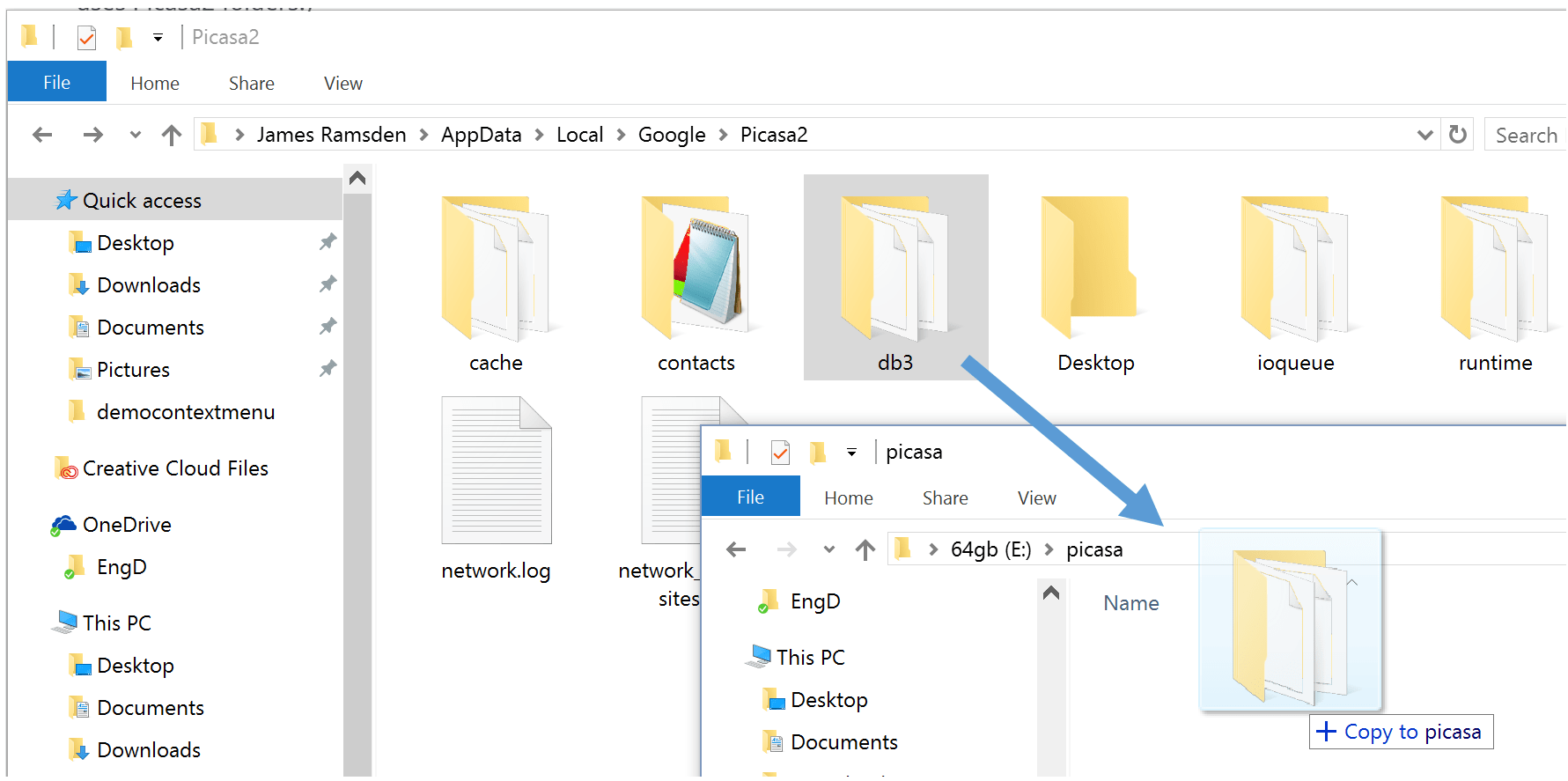Screen dimensions: 1568x781
Task: Open the File tab in picasa window
Action: 750,497
